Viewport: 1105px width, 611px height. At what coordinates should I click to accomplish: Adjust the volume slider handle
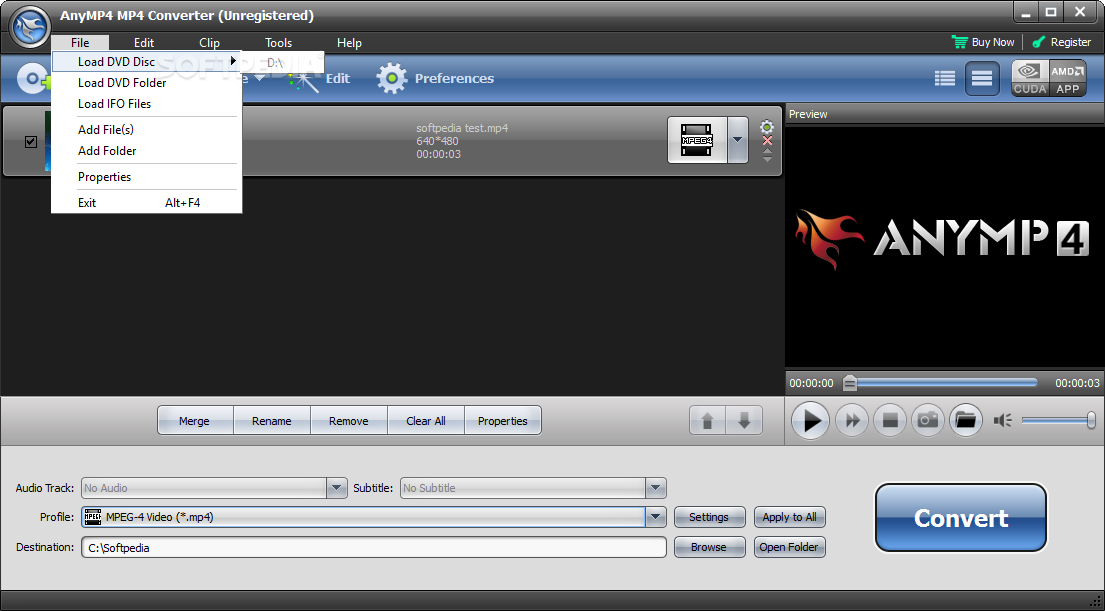tap(1092, 421)
